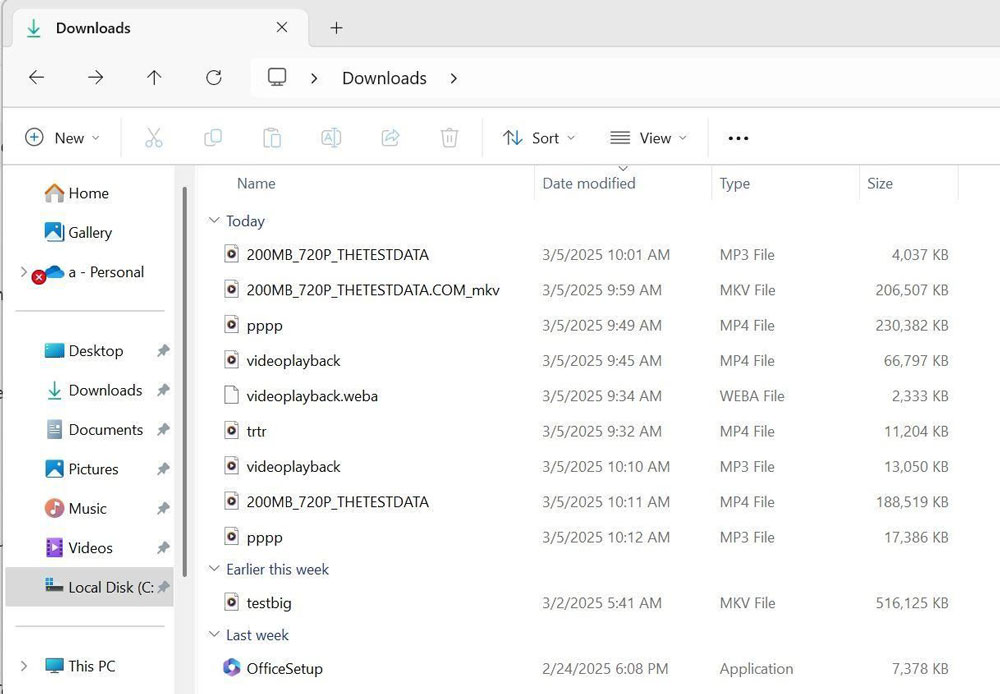Viewport: 1000px width, 694px height.
Task: Expand the a - Personal OneDrive node
Action: [x=24, y=272]
